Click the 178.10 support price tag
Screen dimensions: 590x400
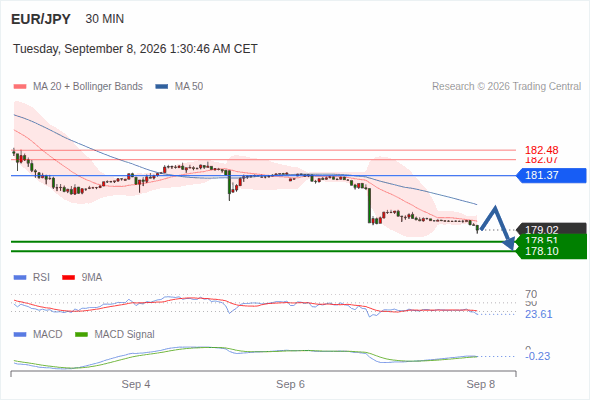pyautogui.click(x=552, y=251)
